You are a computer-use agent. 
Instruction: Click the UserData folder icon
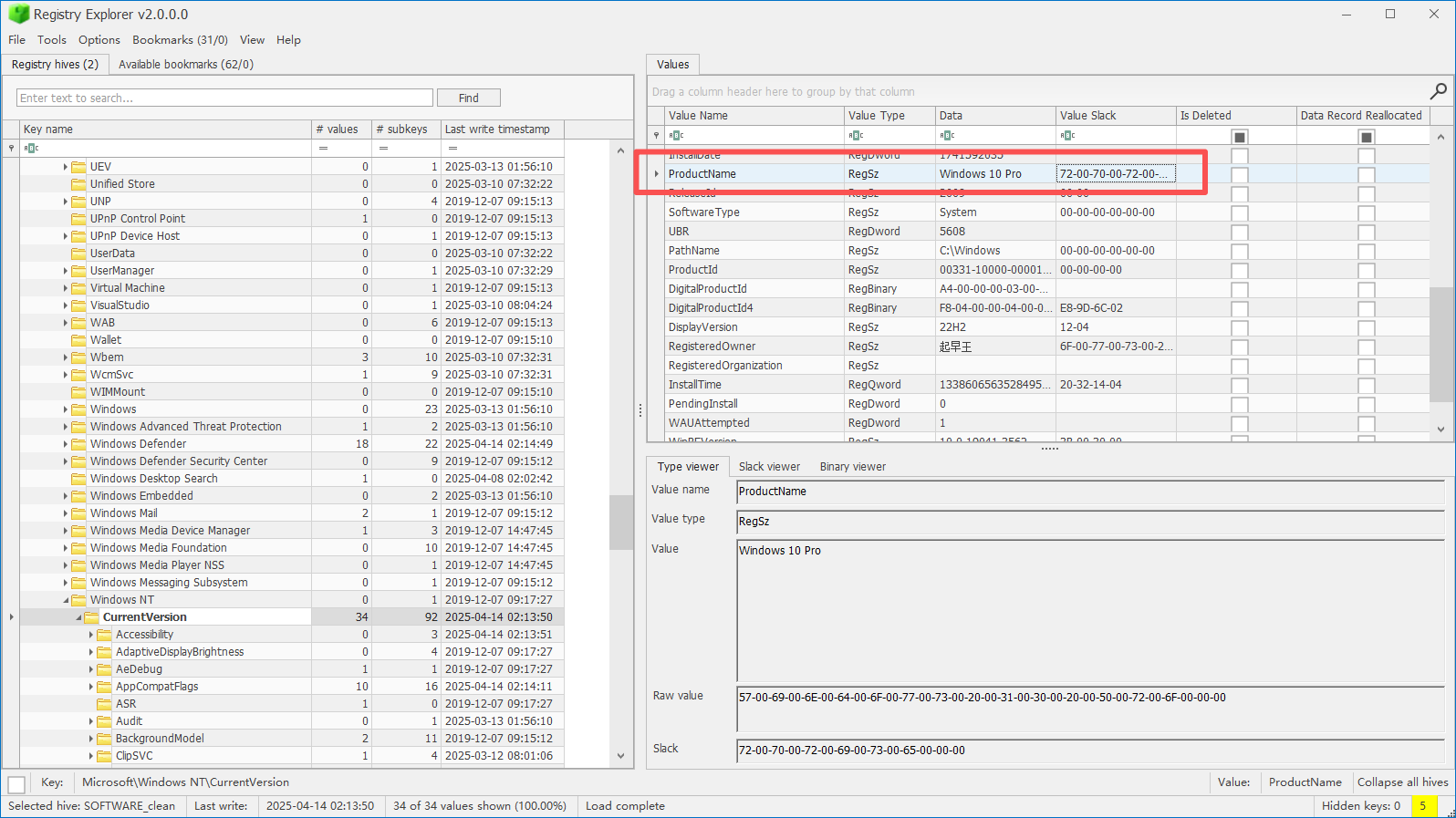pyautogui.click(x=78, y=254)
